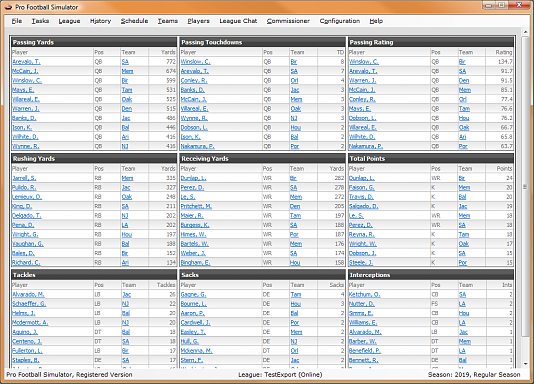Open Jarrell, S. player link
Viewport: 534px width, 384px height.
pyautogui.click(x=24, y=178)
